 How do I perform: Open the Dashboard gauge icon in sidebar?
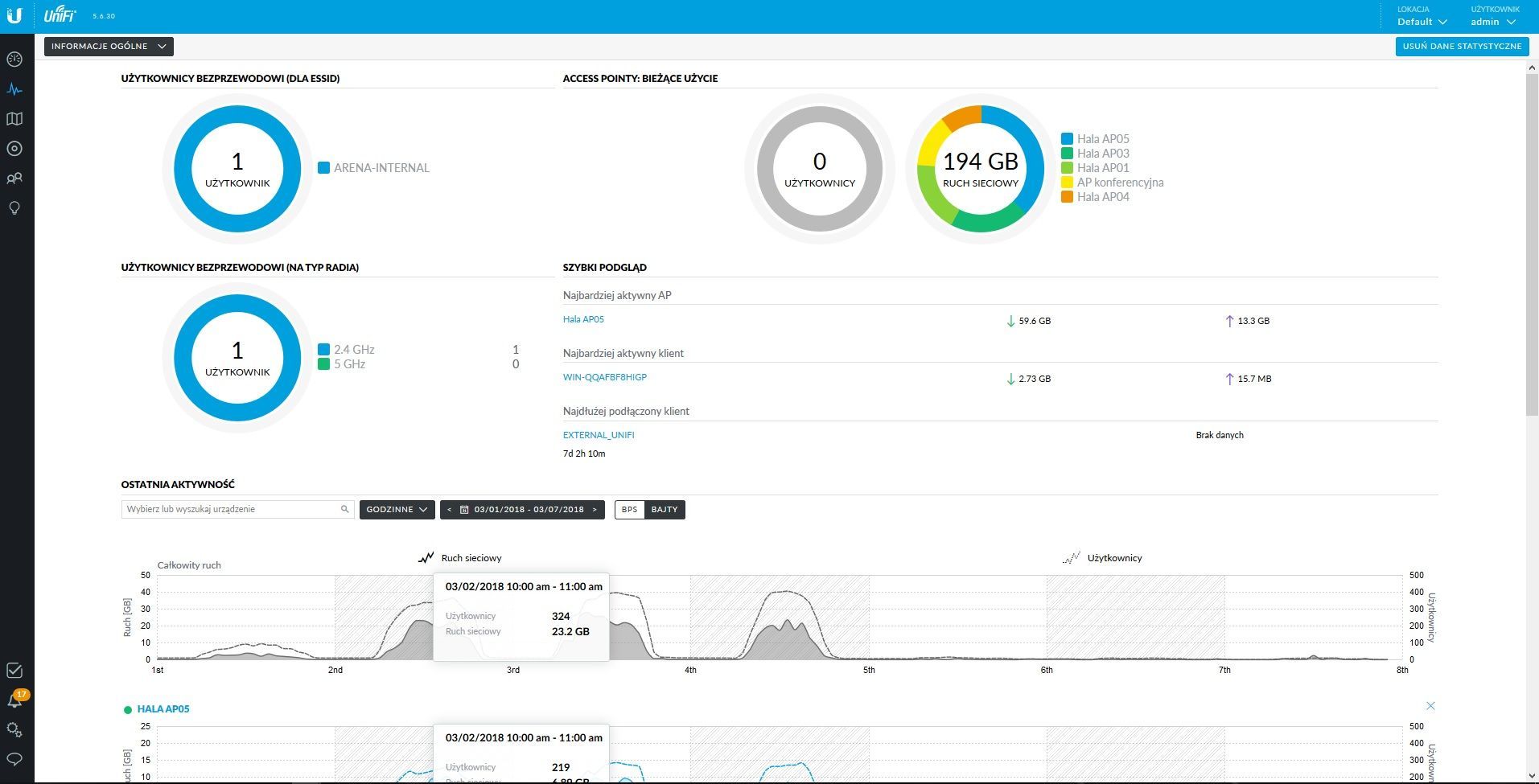click(14, 60)
